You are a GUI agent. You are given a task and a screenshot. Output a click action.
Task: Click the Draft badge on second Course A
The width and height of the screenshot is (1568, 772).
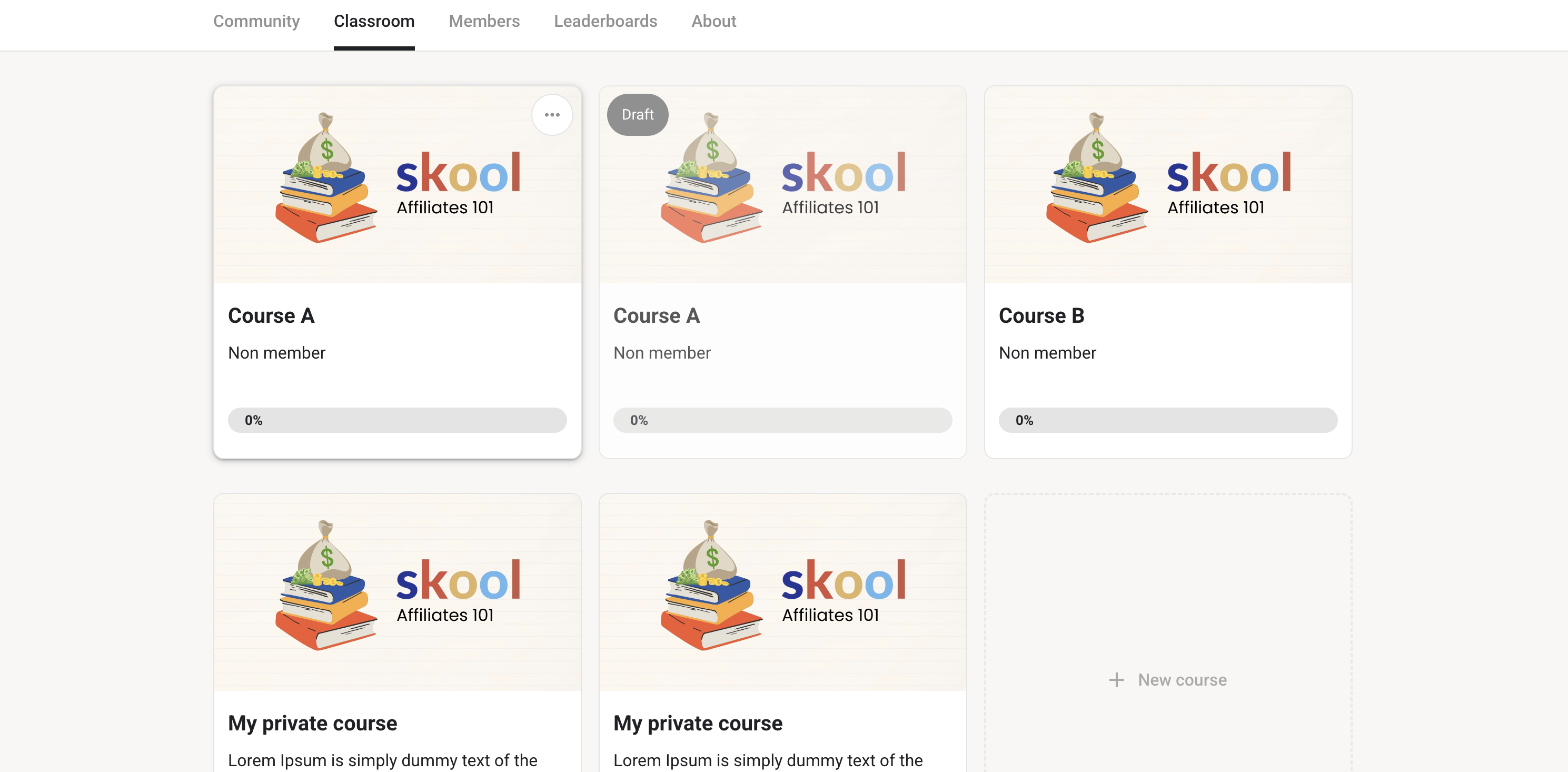click(637, 114)
